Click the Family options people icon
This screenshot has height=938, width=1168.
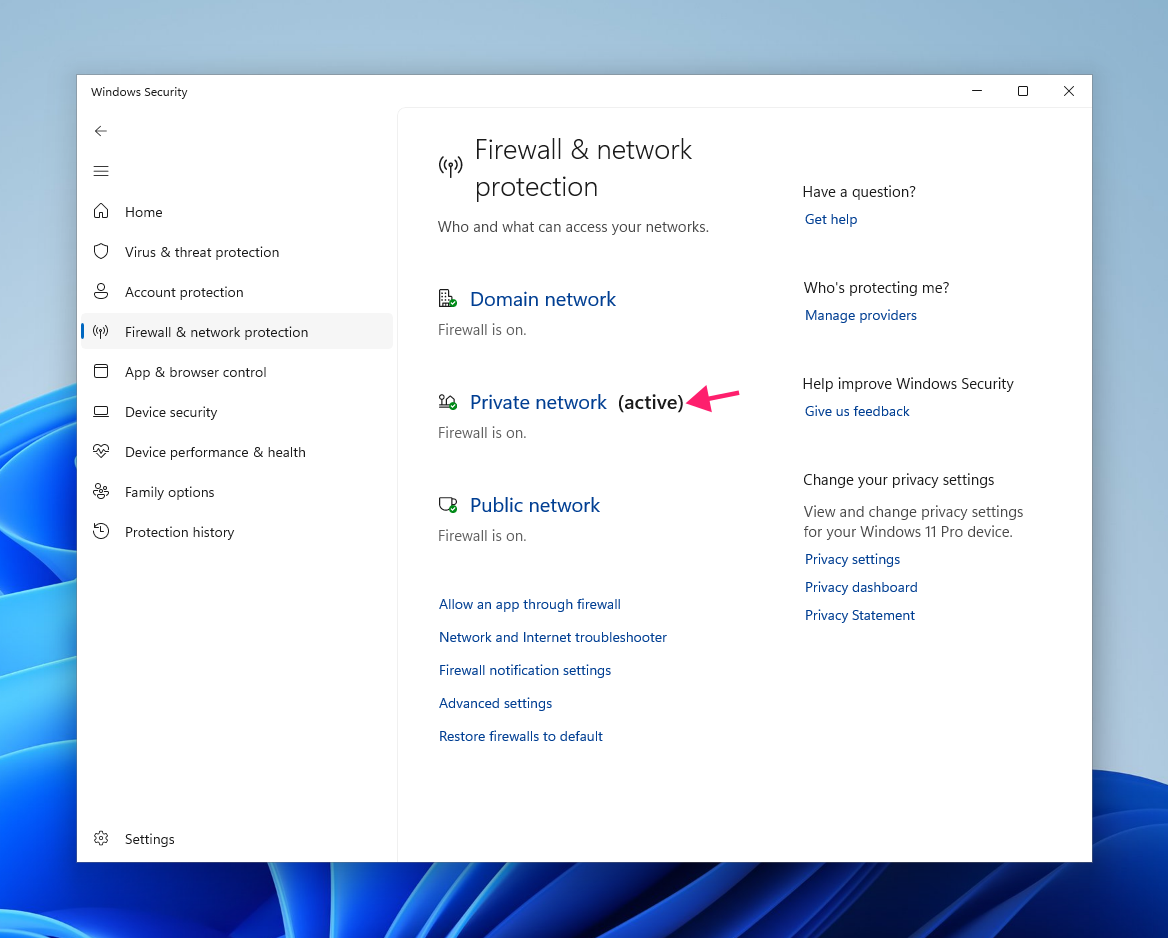coord(101,491)
